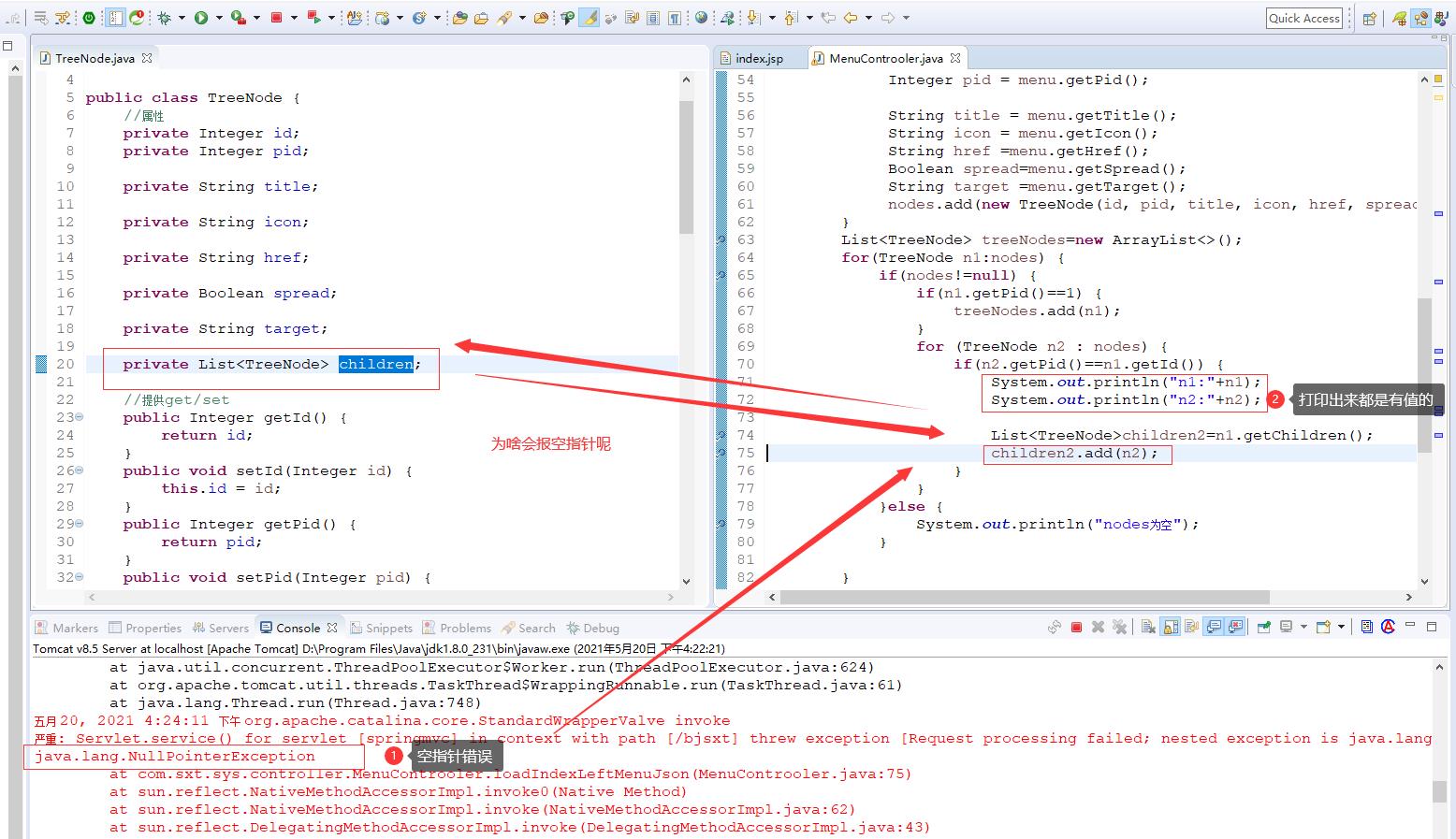The width and height of the screenshot is (1456, 839).
Task: Click the Toggle Mark Occurrences highlighter icon
Action: point(589,17)
